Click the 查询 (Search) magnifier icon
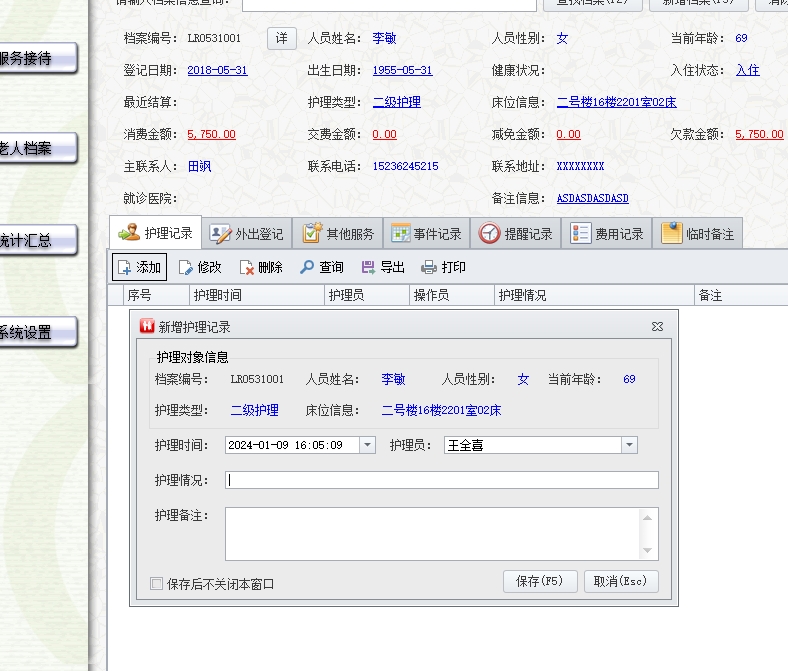788x671 pixels. [x=307, y=268]
